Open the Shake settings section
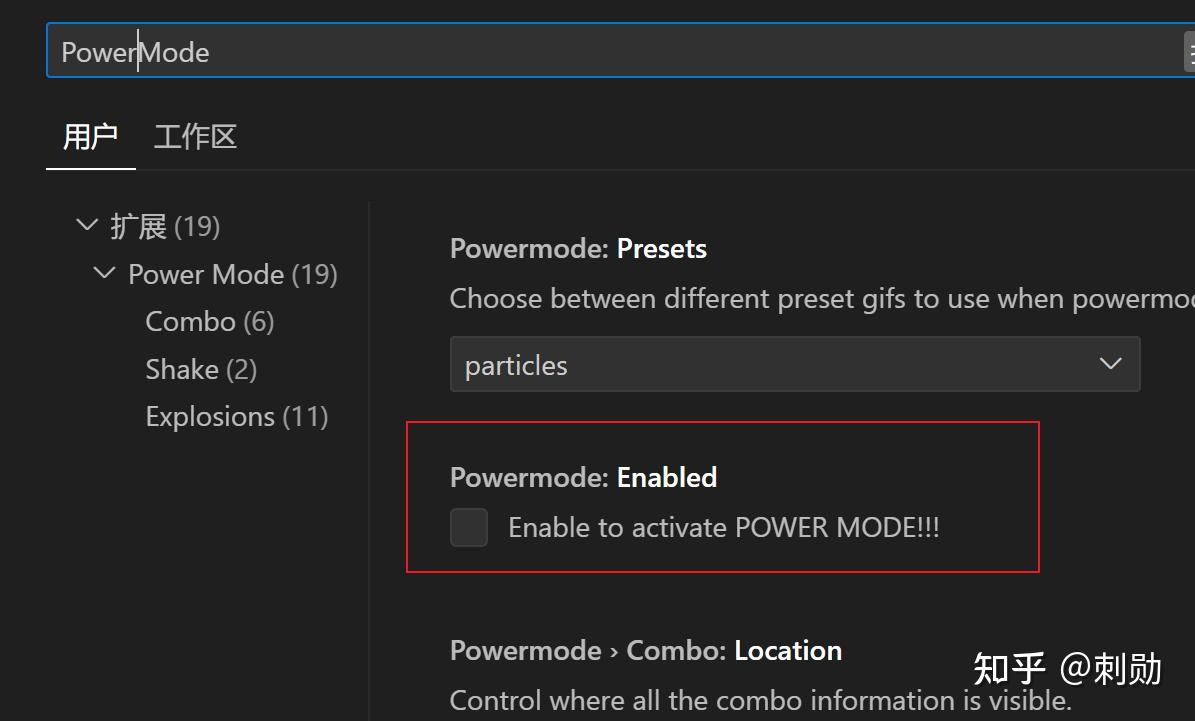This screenshot has width=1195, height=721. [200, 369]
